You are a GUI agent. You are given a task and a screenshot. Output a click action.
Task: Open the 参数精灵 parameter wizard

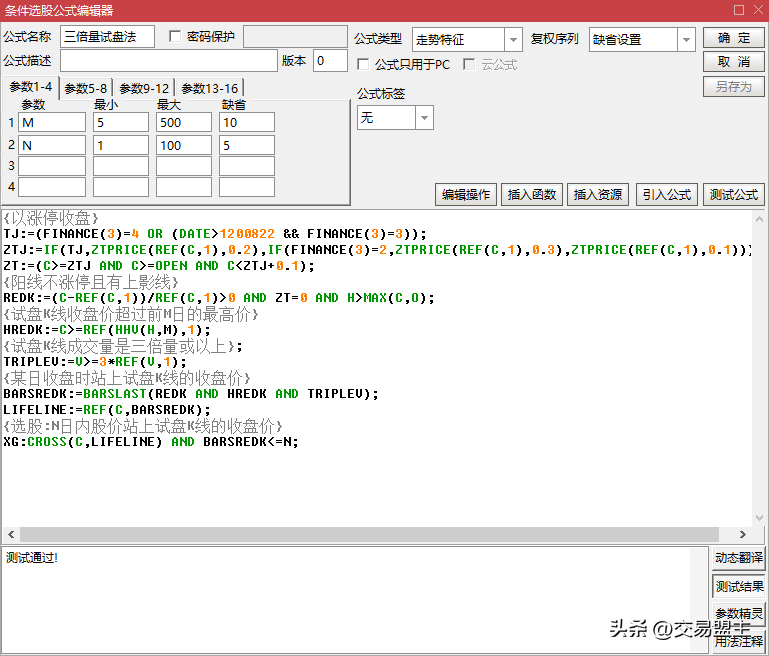(x=739, y=613)
